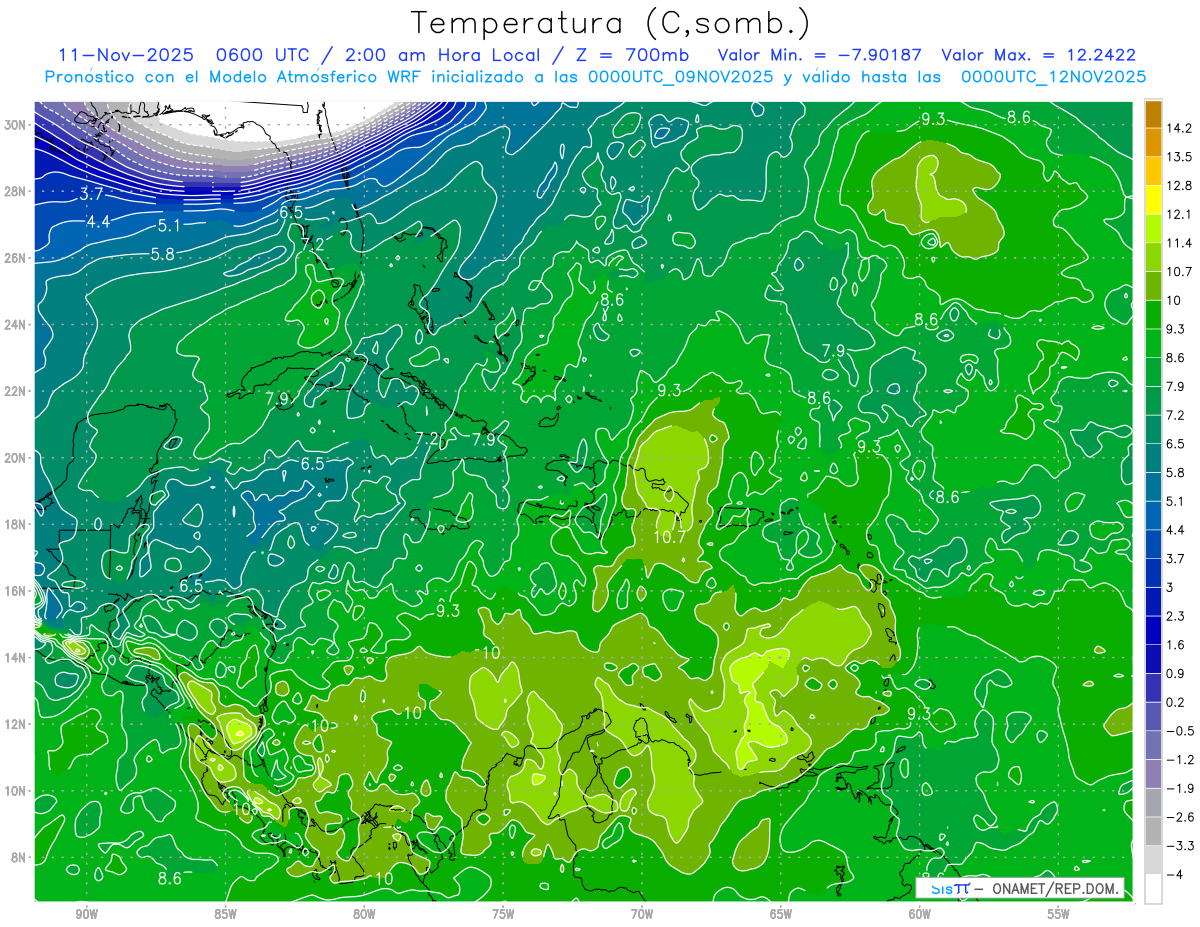The height and width of the screenshot is (927, 1200).
Task: Click the legend label '1.6'
Action: point(1175,645)
